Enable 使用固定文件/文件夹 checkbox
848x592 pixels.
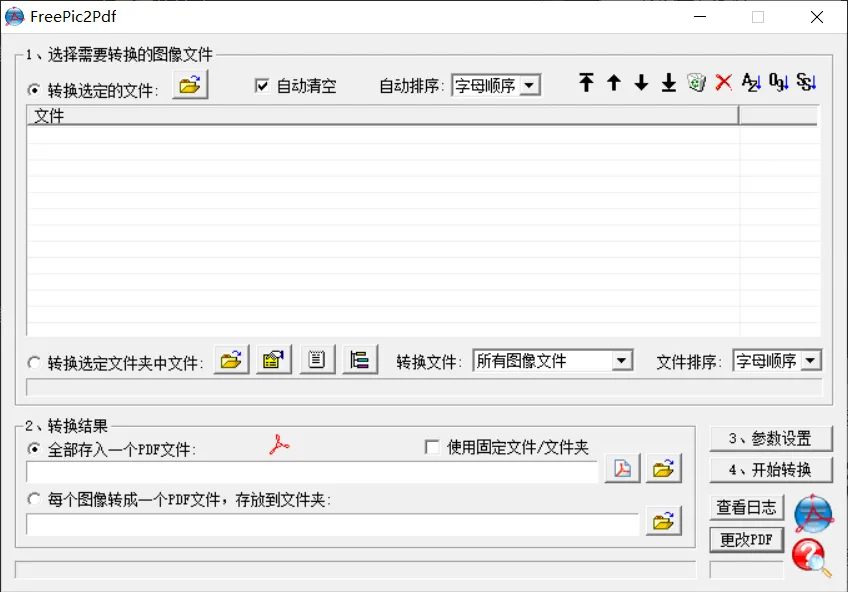coord(432,447)
